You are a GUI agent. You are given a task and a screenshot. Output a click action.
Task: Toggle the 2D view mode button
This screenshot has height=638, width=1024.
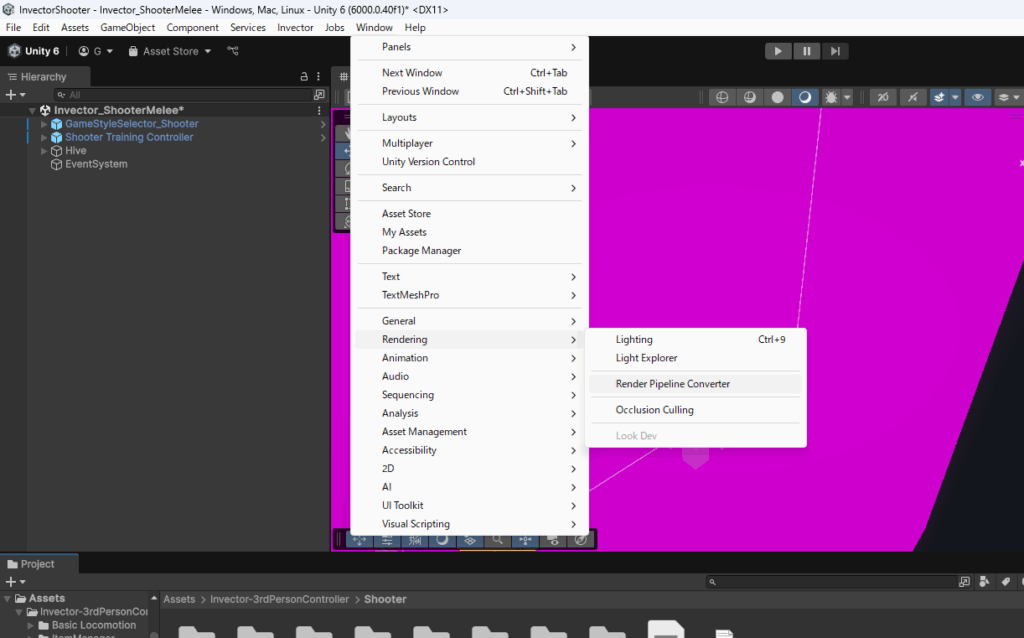[883, 97]
